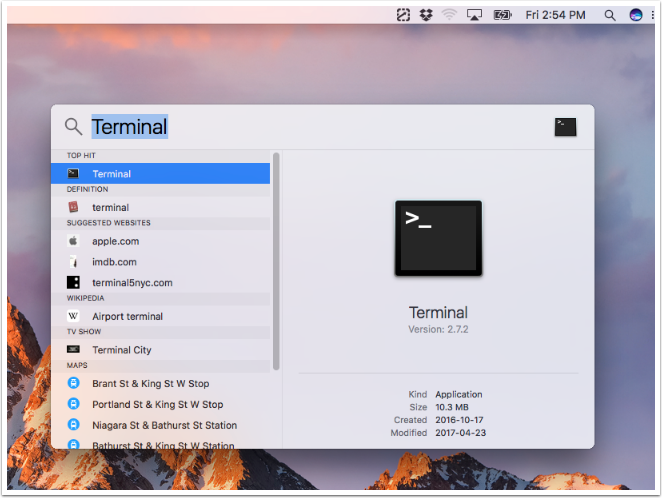The height and width of the screenshot is (498, 662).
Task: Open the Airport terminal Wikipedia result
Action: 160,316
